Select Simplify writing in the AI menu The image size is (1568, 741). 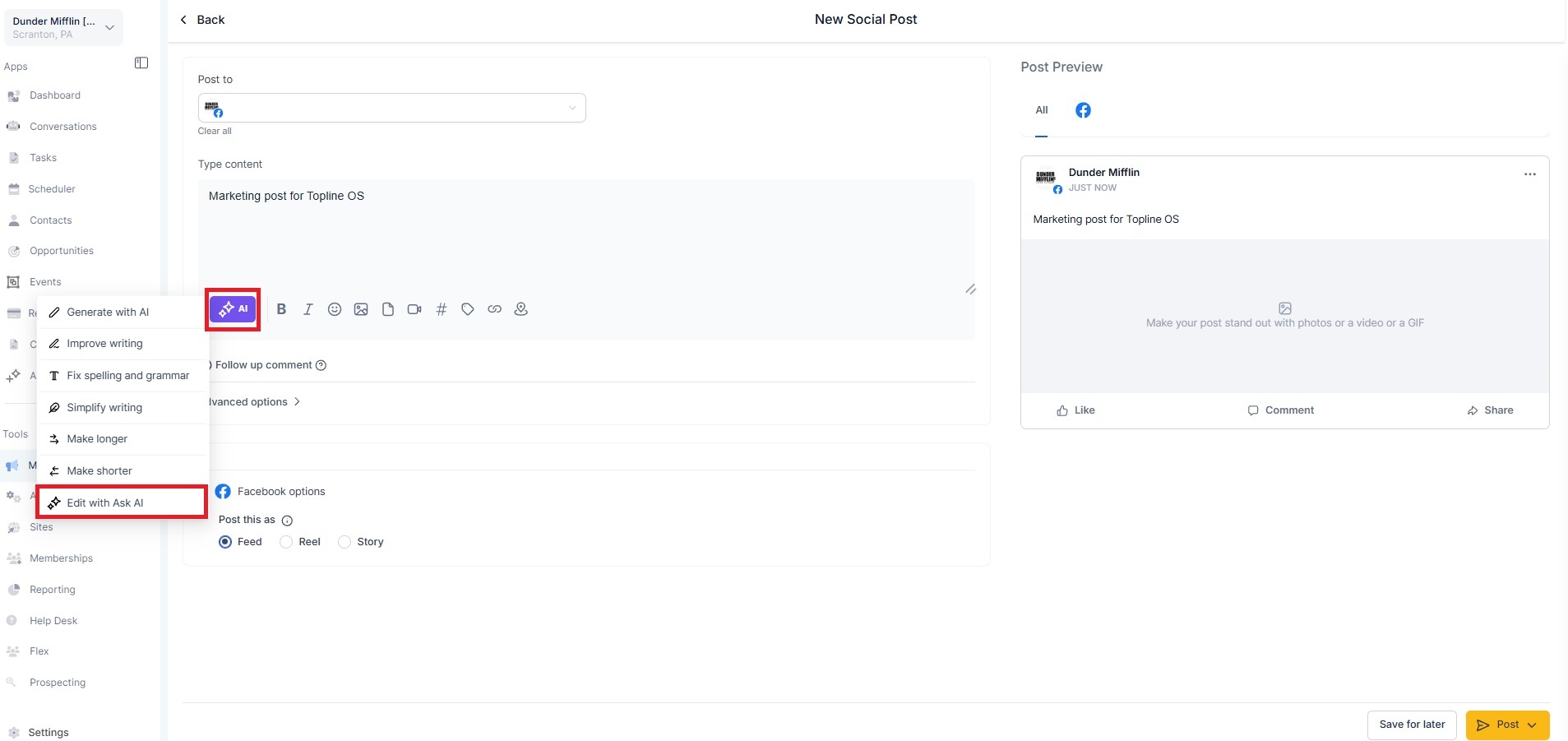[123, 408]
